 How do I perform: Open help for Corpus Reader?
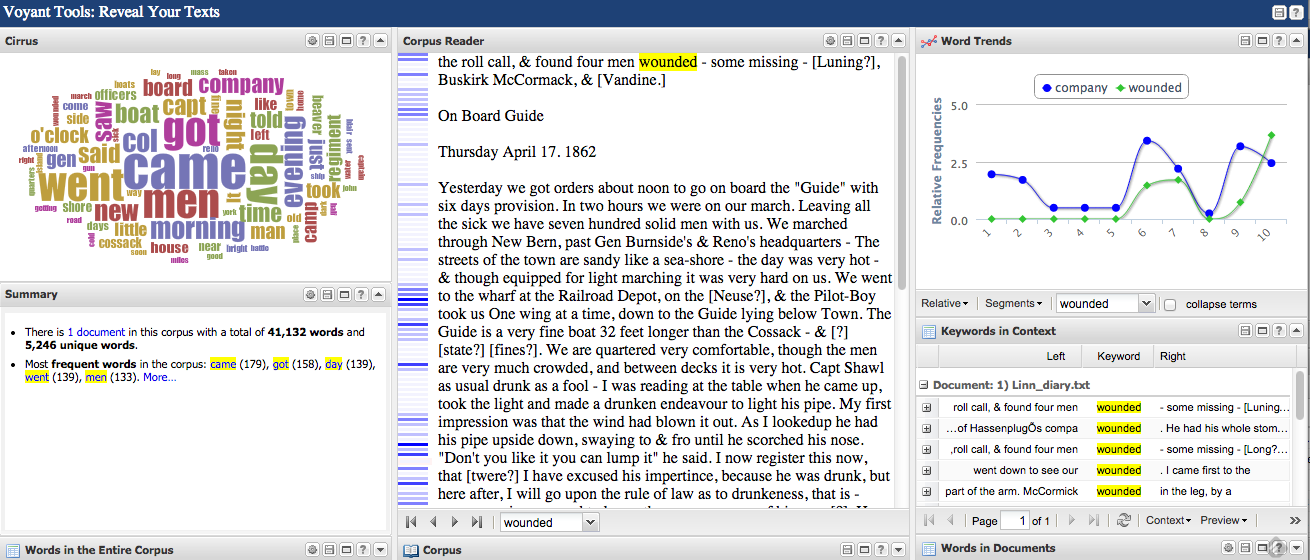coord(881,41)
